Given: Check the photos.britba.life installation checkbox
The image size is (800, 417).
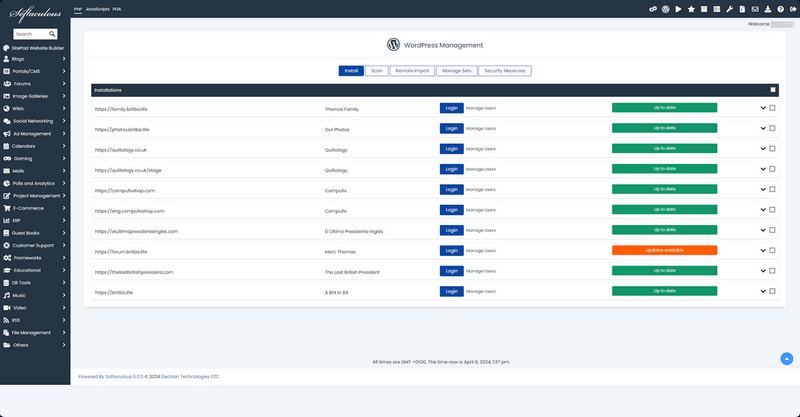Looking at the screenshot, I should pos(772,128).
